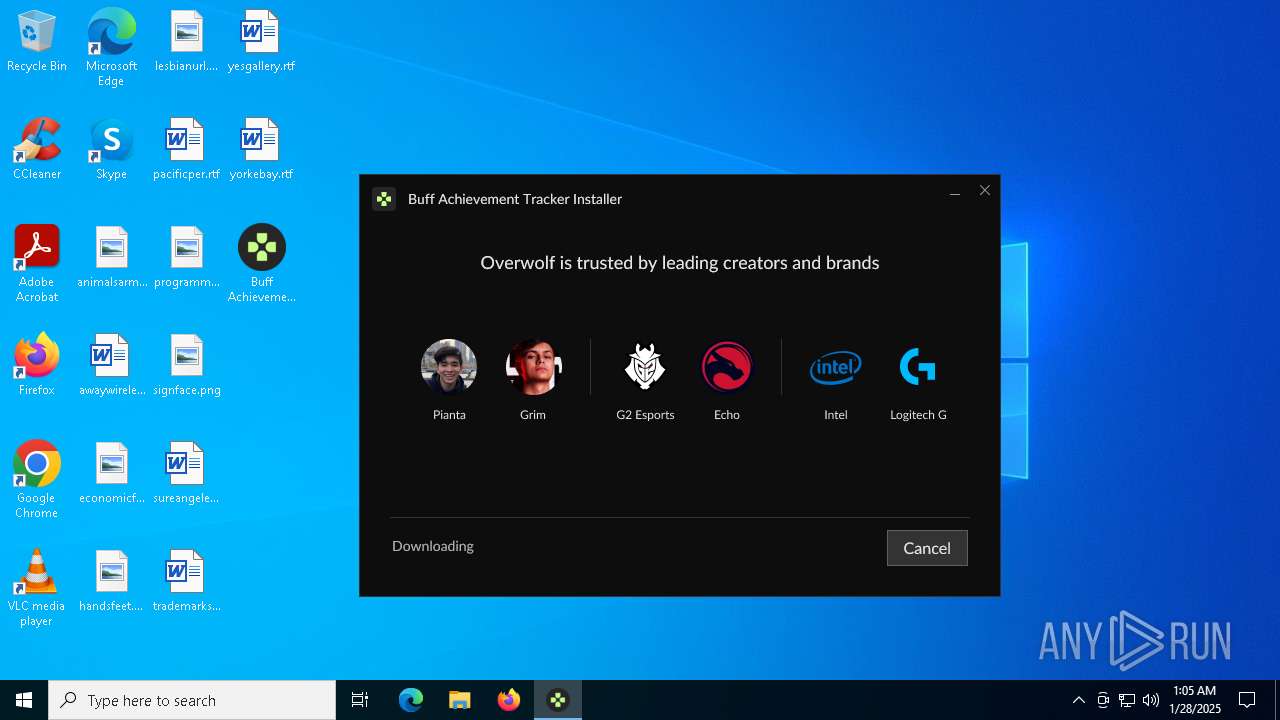The height and width of the screenshot is (720, 1280).
Task: Click the G2 Esports logo
Action: point(645,367)
